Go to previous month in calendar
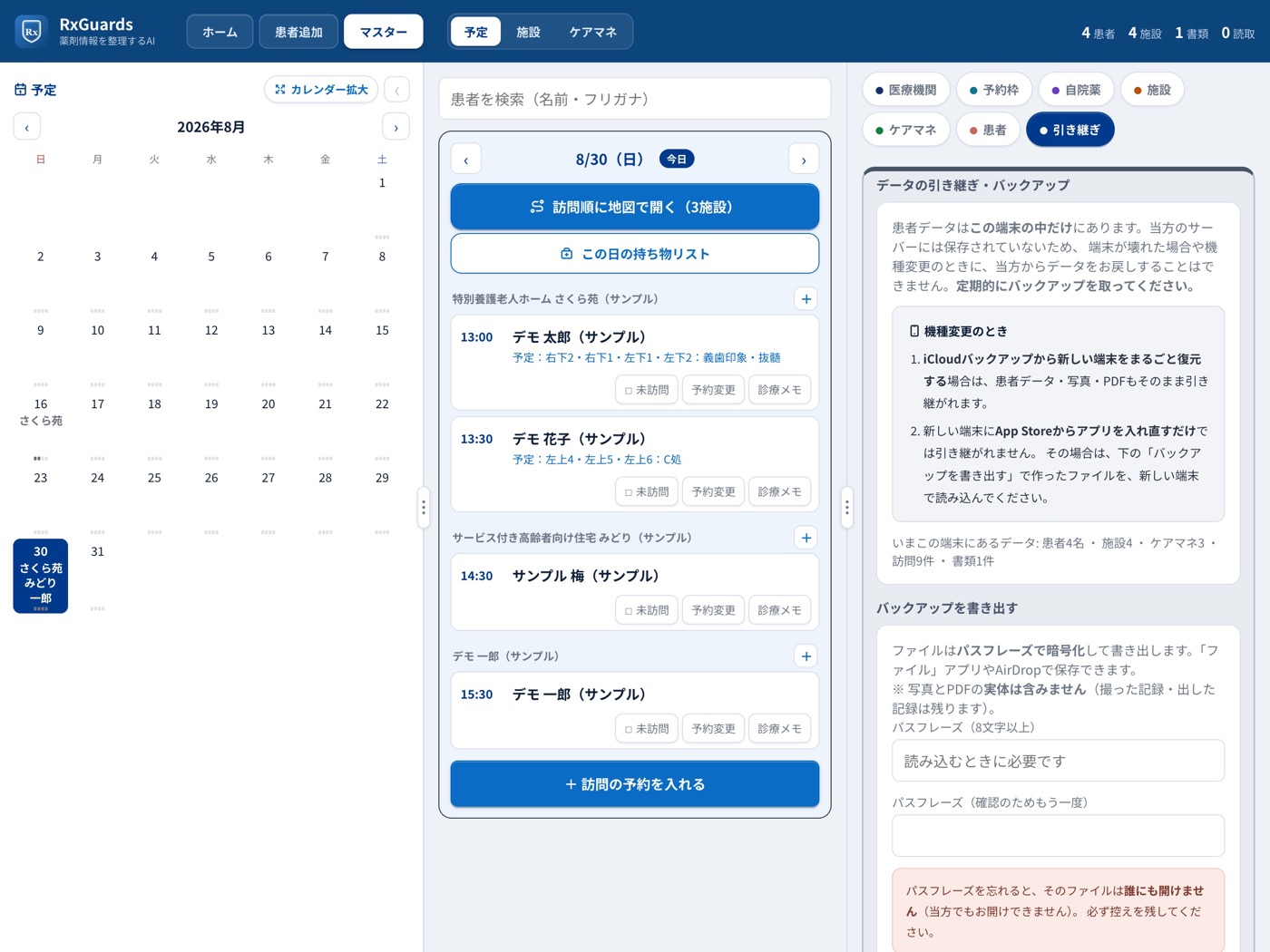Viewport: 1270px width, 952px height. click(27, 127)
